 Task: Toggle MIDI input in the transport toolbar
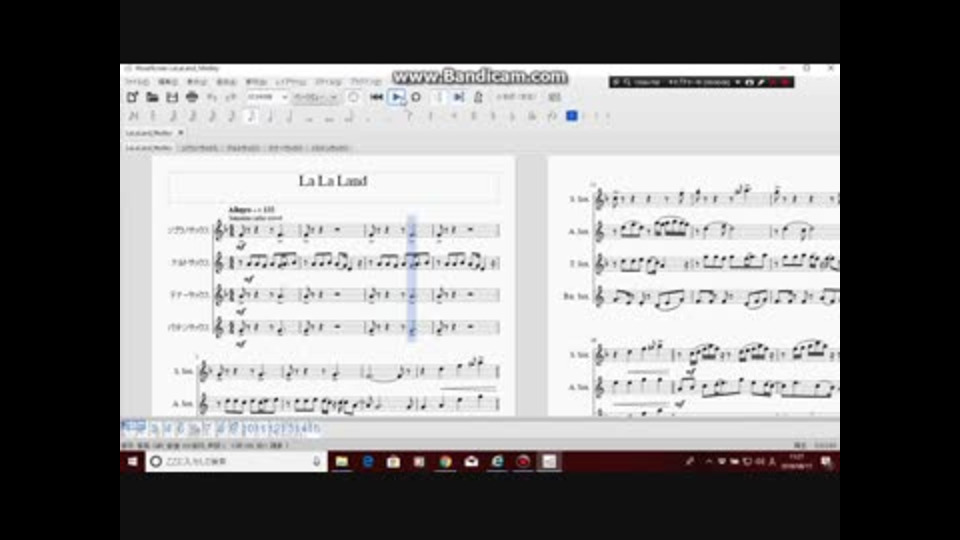353,97
